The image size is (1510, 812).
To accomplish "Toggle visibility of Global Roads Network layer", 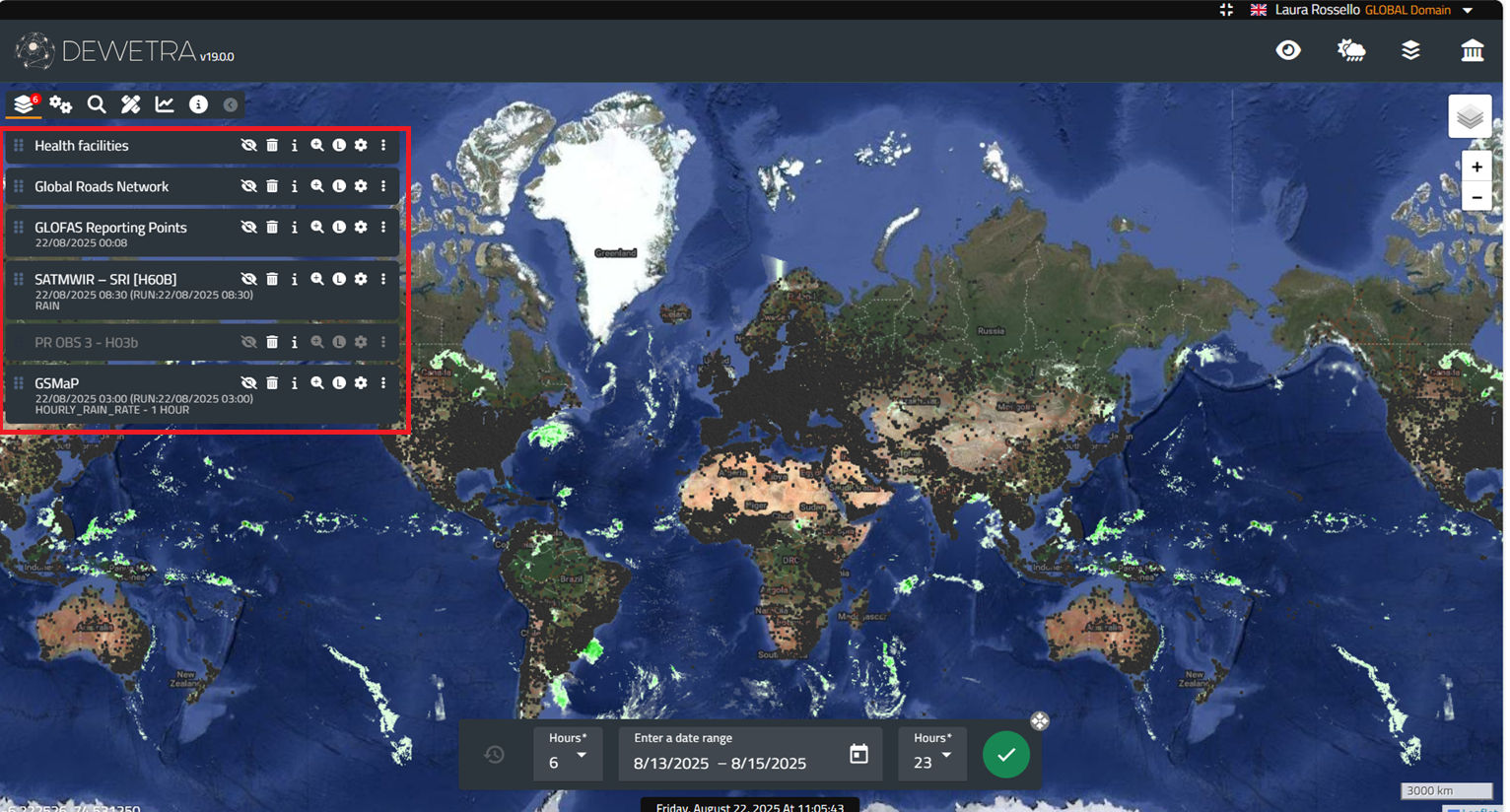I will (248, 187).
